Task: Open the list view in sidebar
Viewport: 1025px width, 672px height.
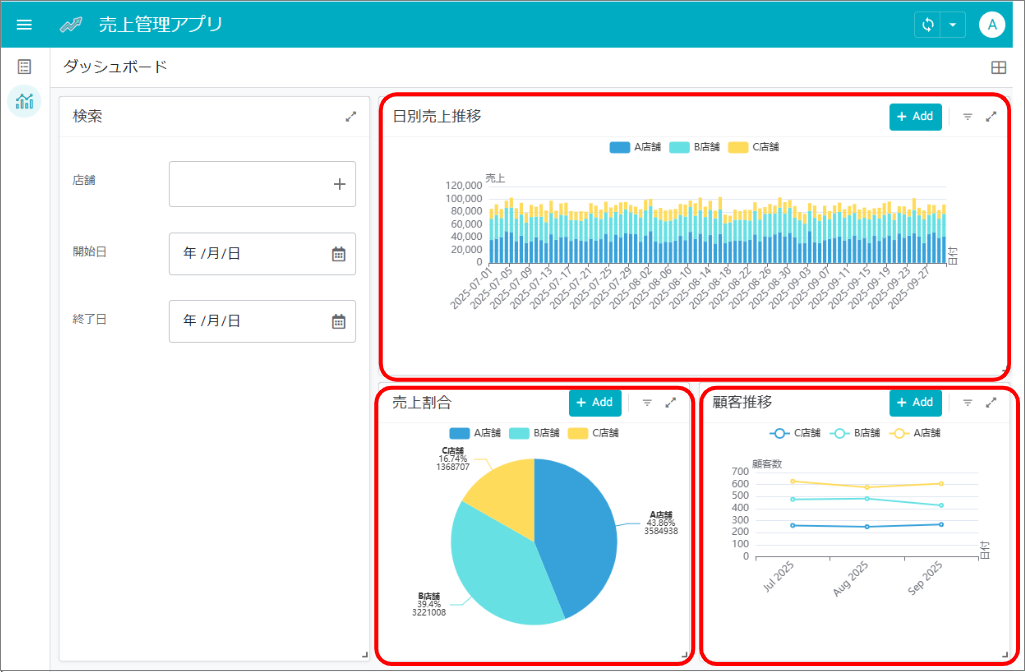Action: 24,66
